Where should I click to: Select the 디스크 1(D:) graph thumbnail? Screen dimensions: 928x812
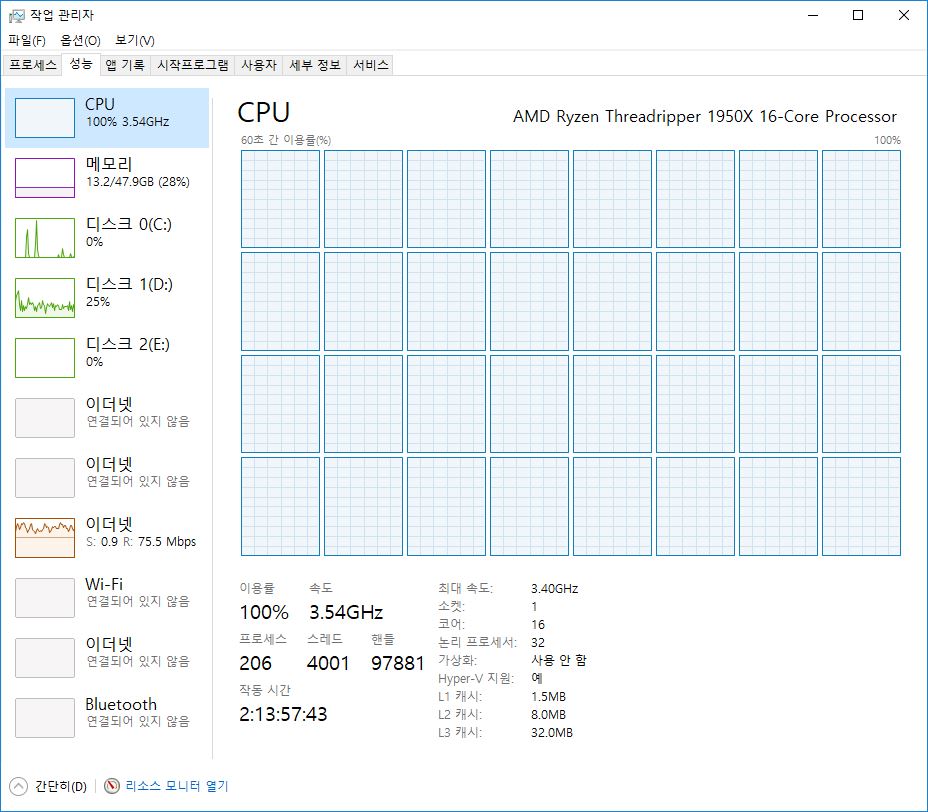pos(45,298)
